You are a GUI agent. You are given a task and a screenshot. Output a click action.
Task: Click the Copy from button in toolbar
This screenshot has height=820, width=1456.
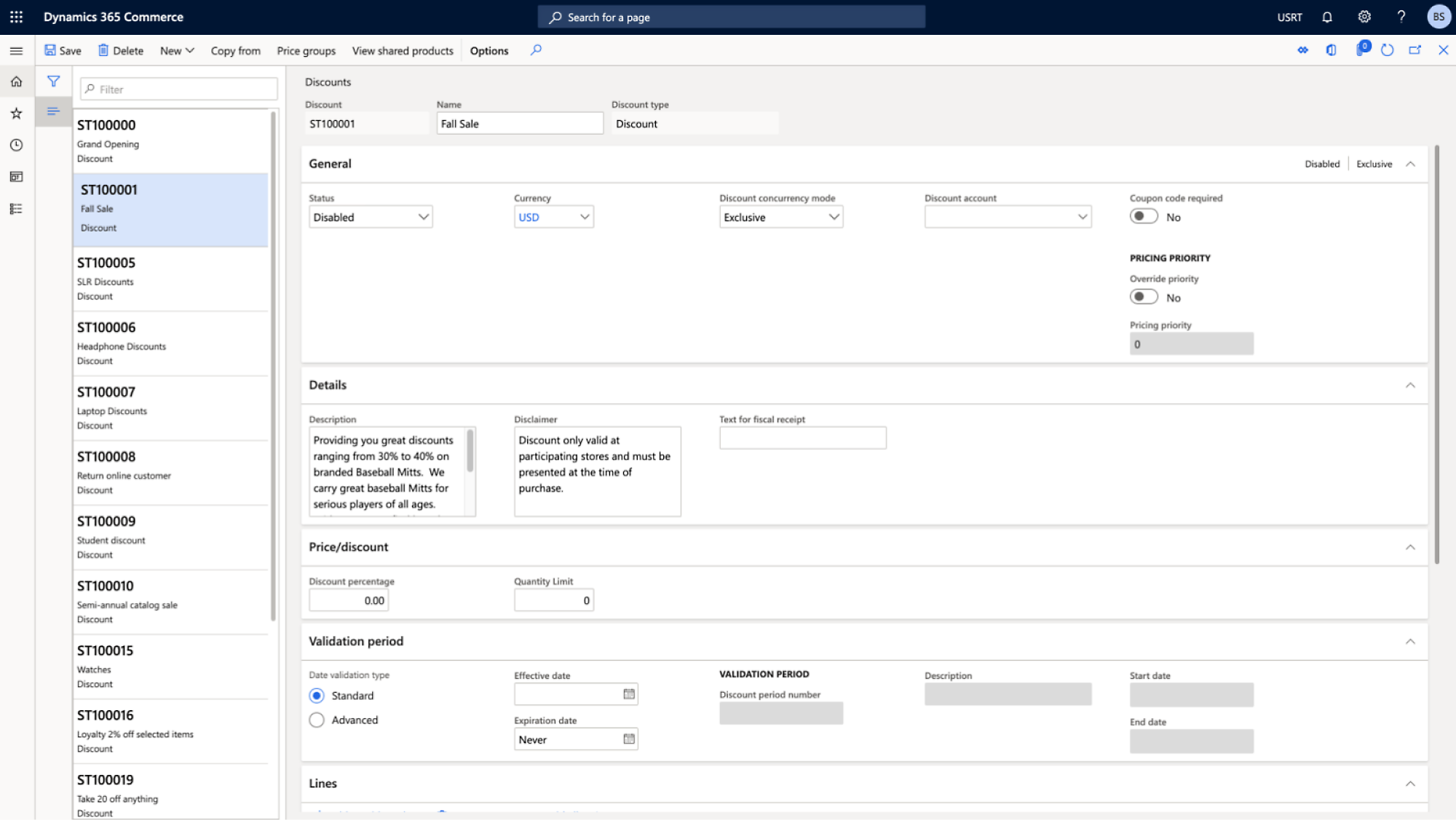[235, 50]
